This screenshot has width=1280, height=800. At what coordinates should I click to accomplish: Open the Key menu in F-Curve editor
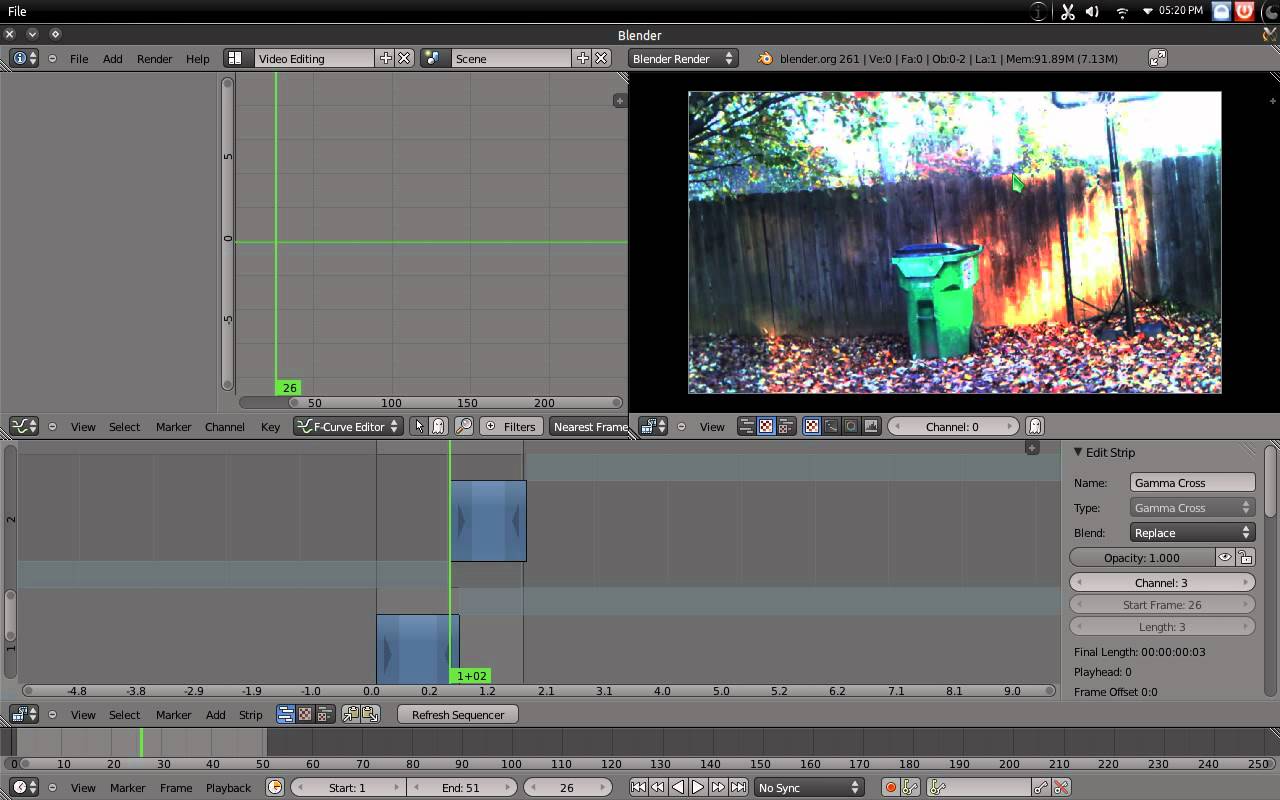(270, 426)
